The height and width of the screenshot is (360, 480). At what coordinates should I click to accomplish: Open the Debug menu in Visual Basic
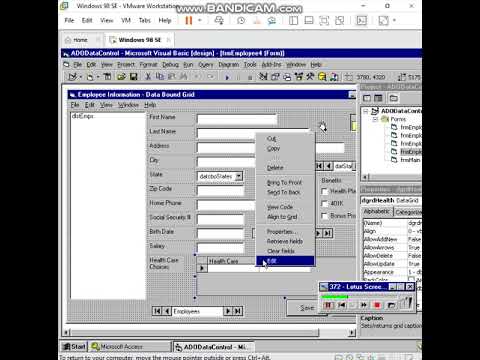coord(170,65)
